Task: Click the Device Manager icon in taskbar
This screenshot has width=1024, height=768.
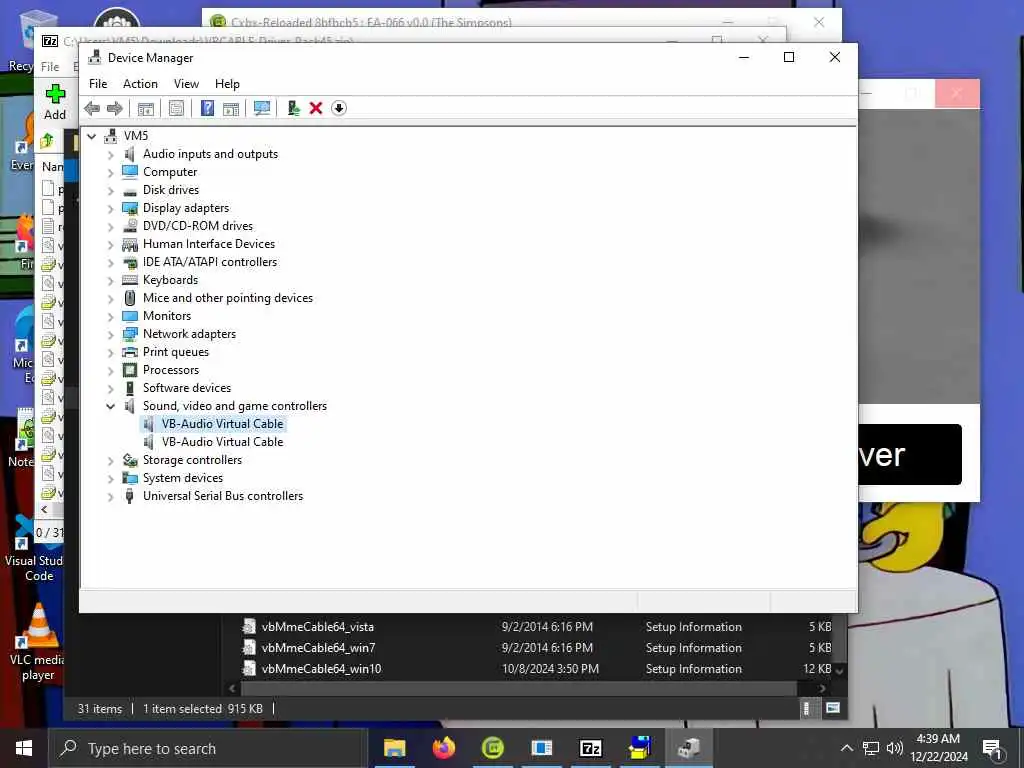Action: 688,748
